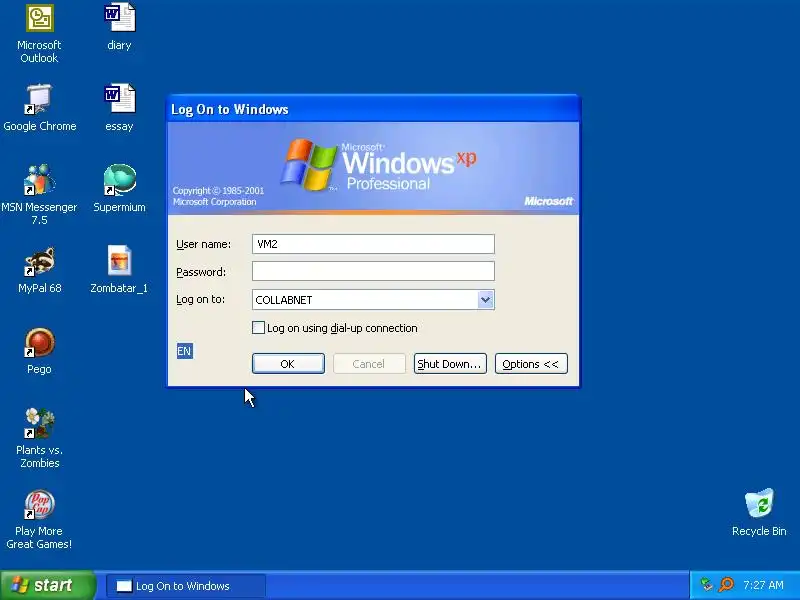Image resolution: width=800 pixels, height=600 pixels.
Task: Open the Start menu
Action: tap(47, 585)
